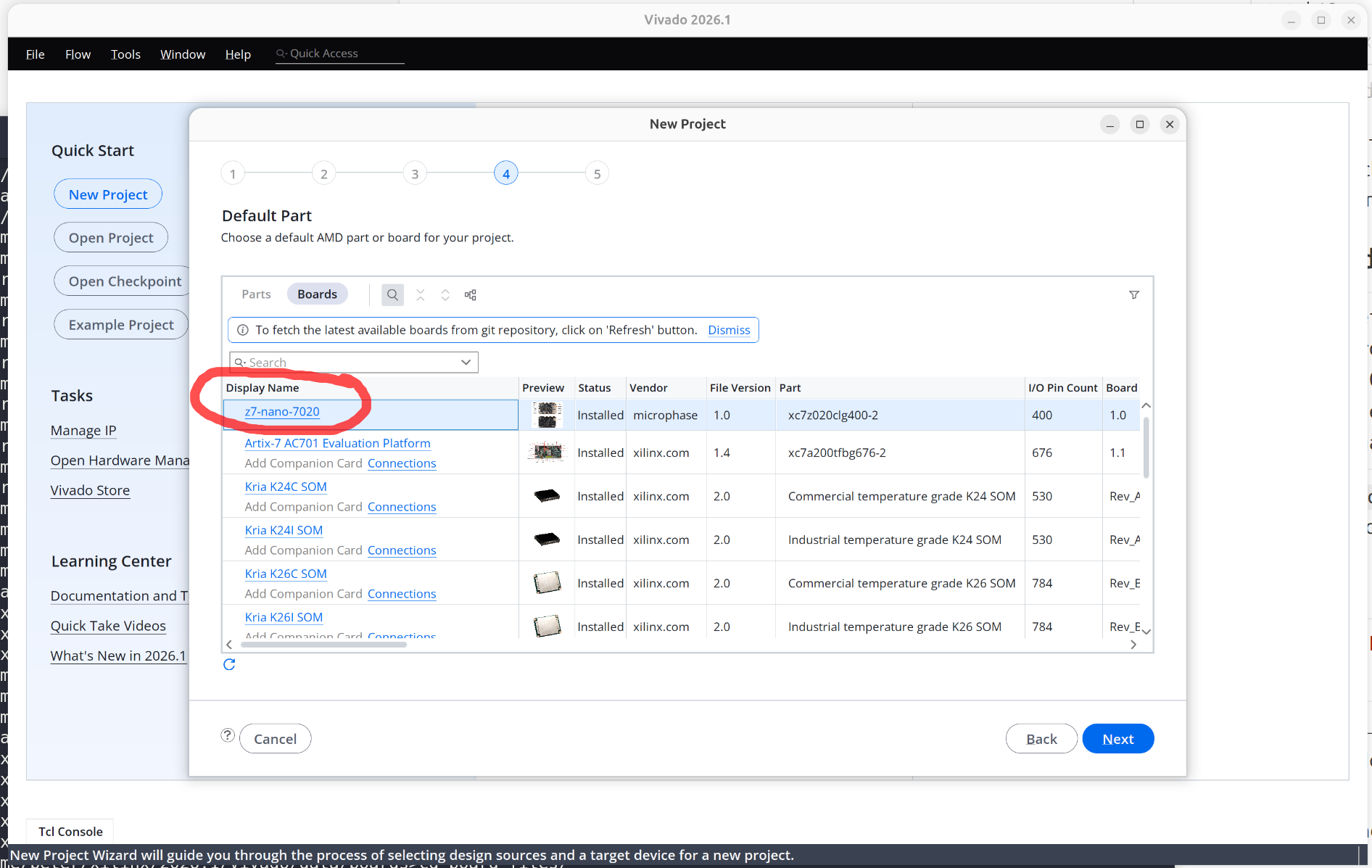The image size is (1372, 868).
Task: Maximize the New Project dialog
Action: coord(1140,125)
